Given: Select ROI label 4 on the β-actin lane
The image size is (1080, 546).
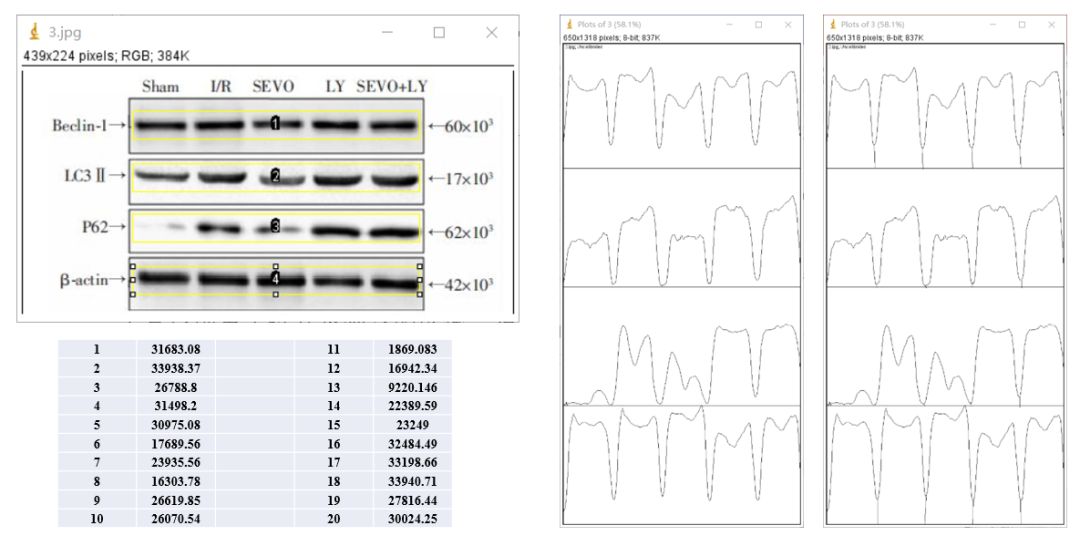Looking at the screenshot, I should pyautogui.click(x=275, y=279).
